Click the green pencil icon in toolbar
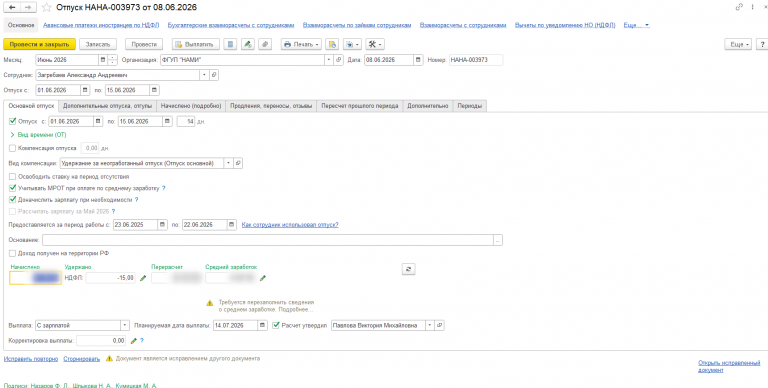This screenshot has width=768, height=388. [x=248, y=44]
